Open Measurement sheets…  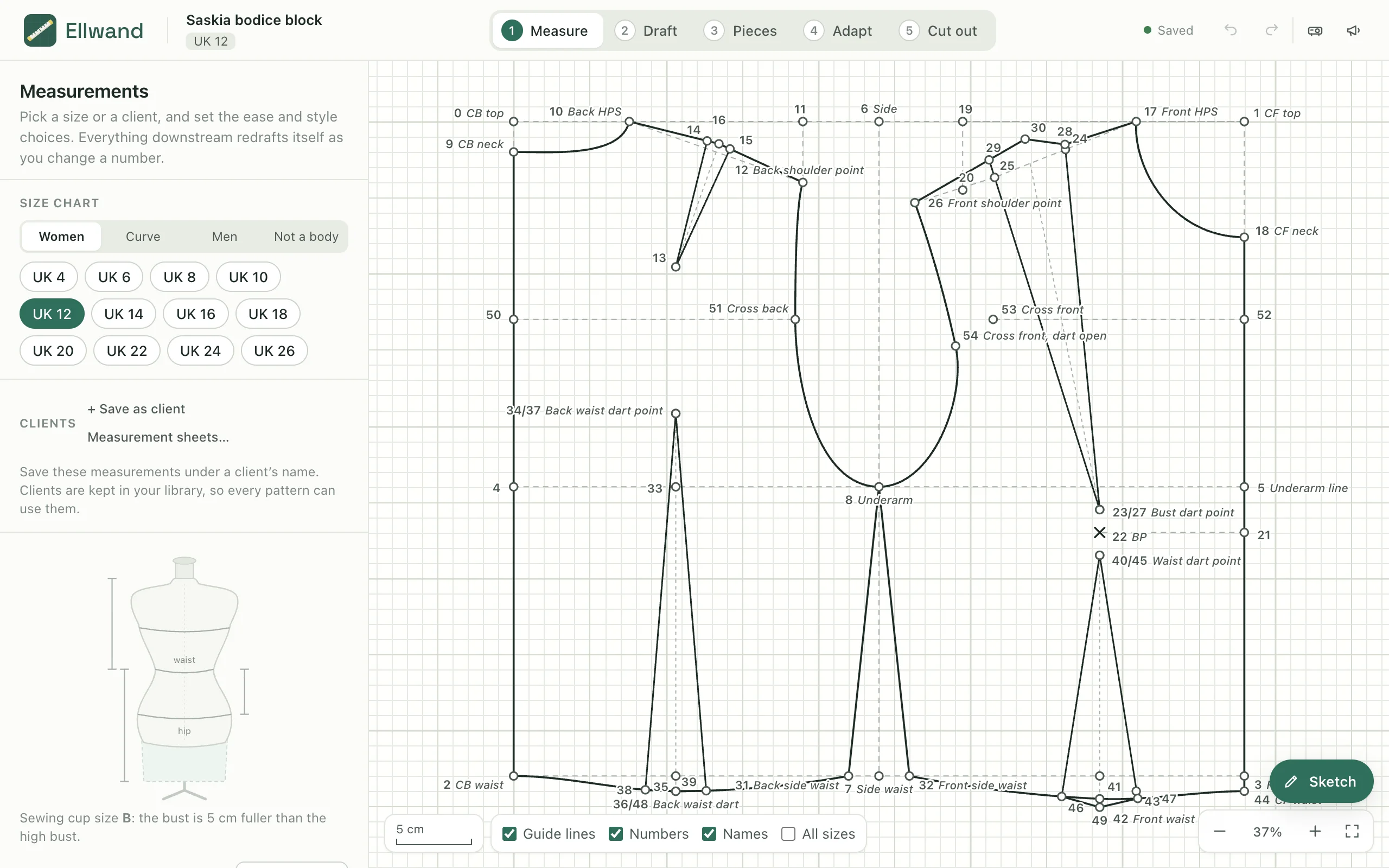(158, 437)
